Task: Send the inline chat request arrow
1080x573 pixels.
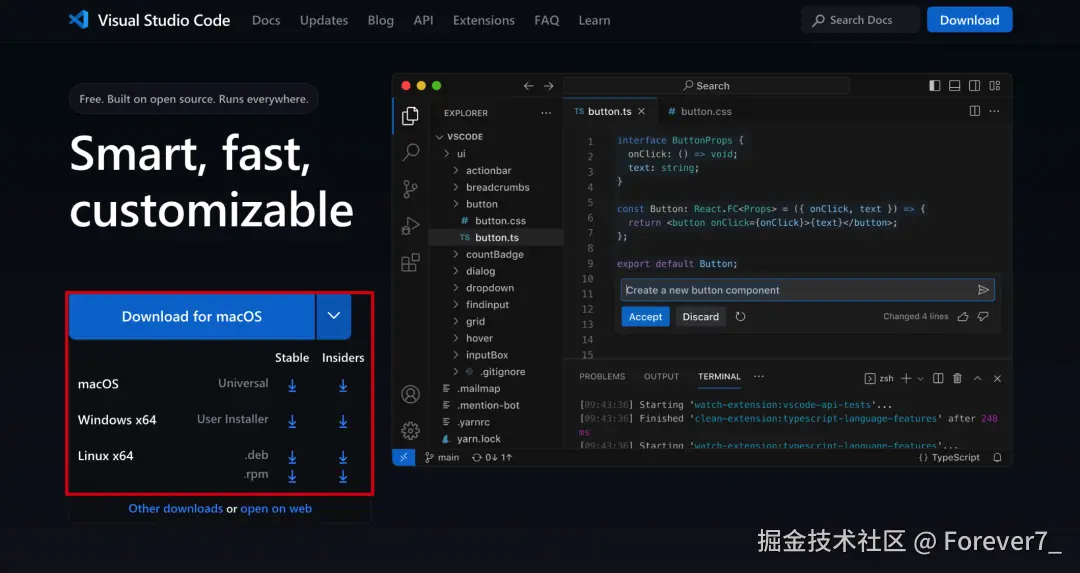Action: pos(984,290)
